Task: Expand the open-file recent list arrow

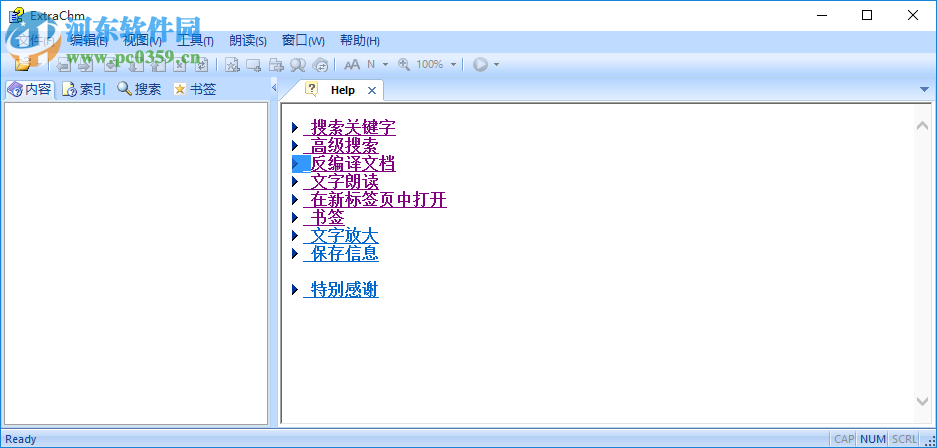Action: (x=39, y=65)
